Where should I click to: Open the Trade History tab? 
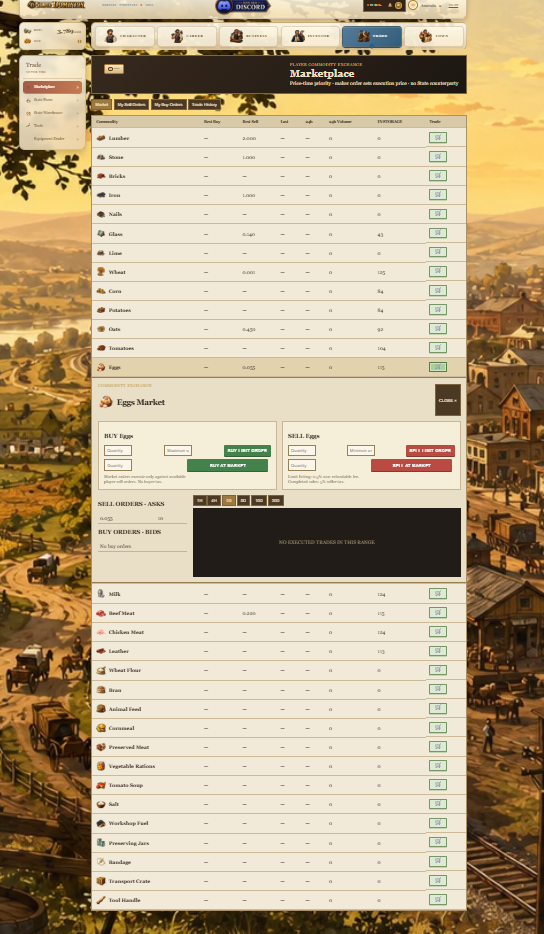pyautogui.click(x=204, y=104)
